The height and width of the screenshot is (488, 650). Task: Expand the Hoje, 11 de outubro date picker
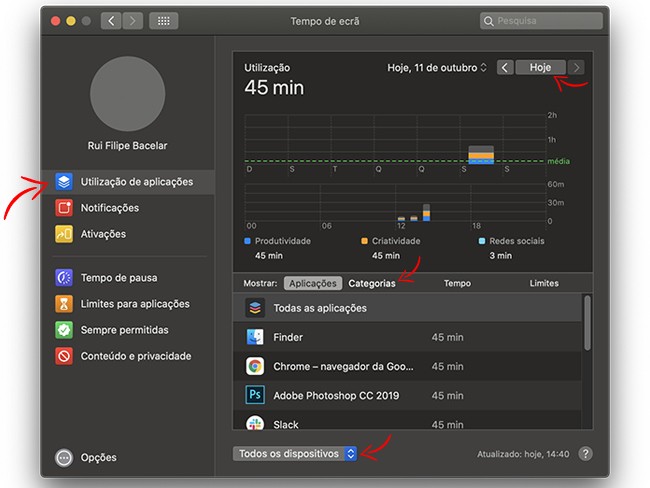pos(437,68)
